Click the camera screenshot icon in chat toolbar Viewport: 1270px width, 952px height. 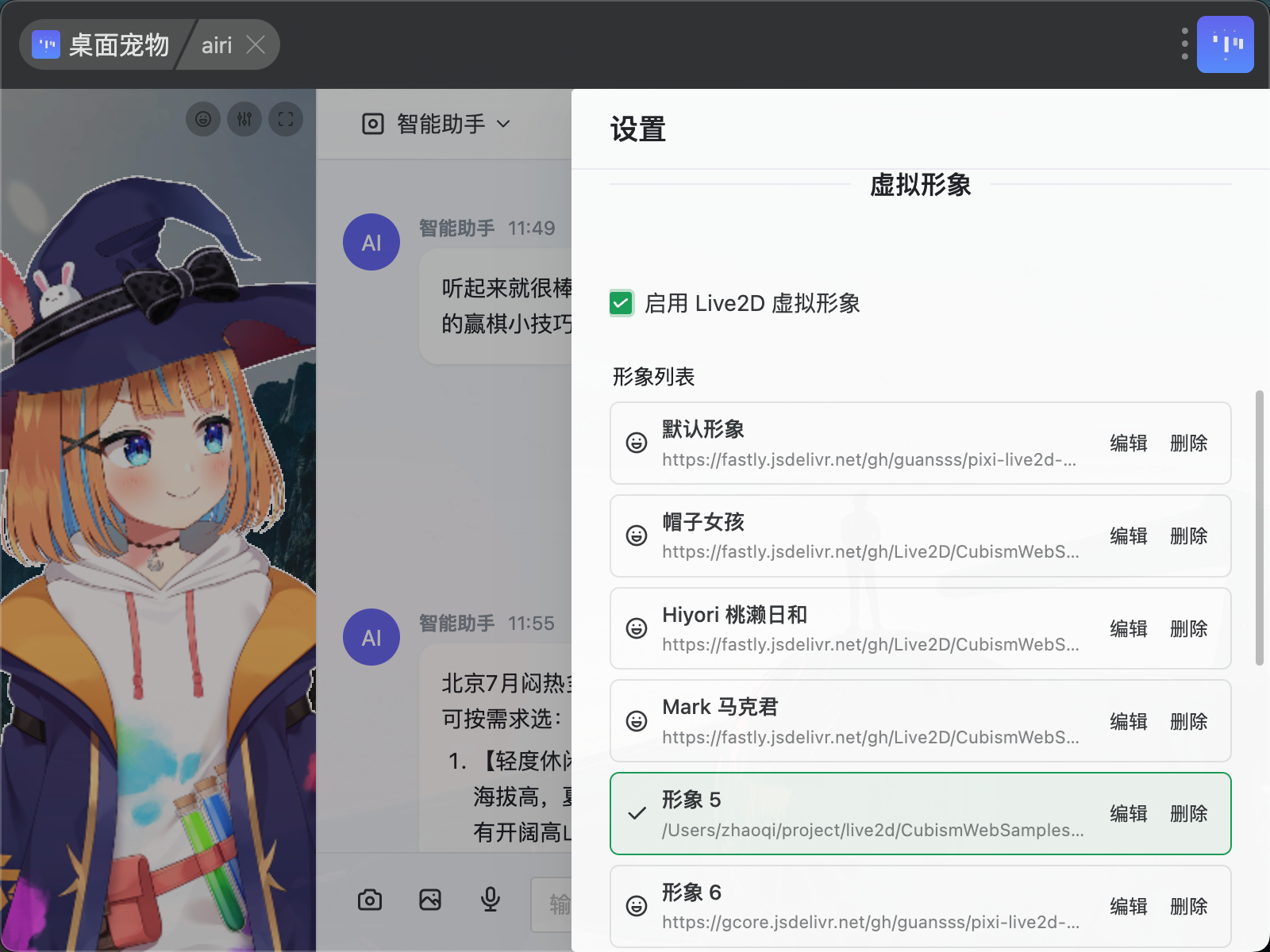tap(370, 900)
